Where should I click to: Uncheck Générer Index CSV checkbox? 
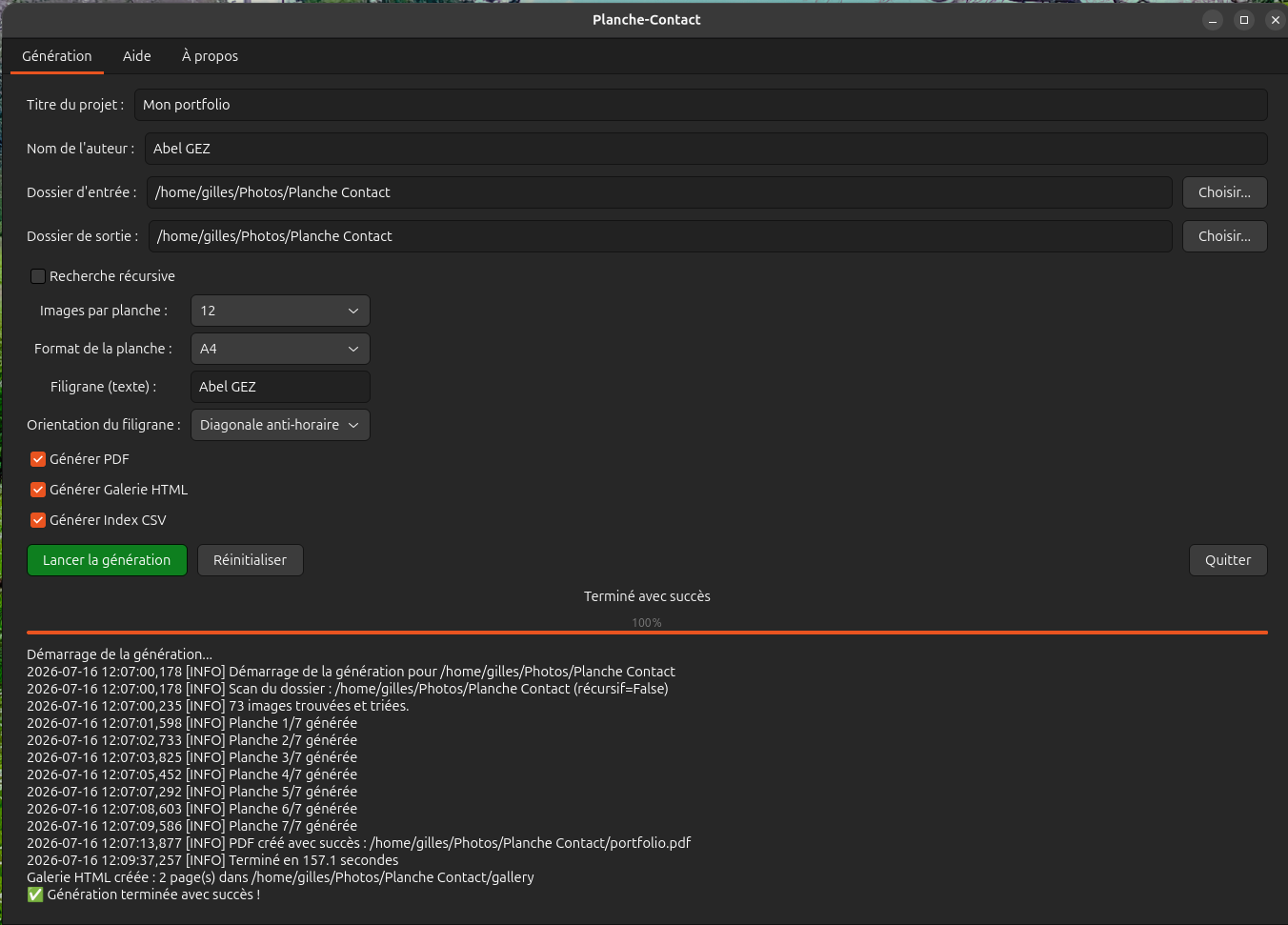point(38,520)
